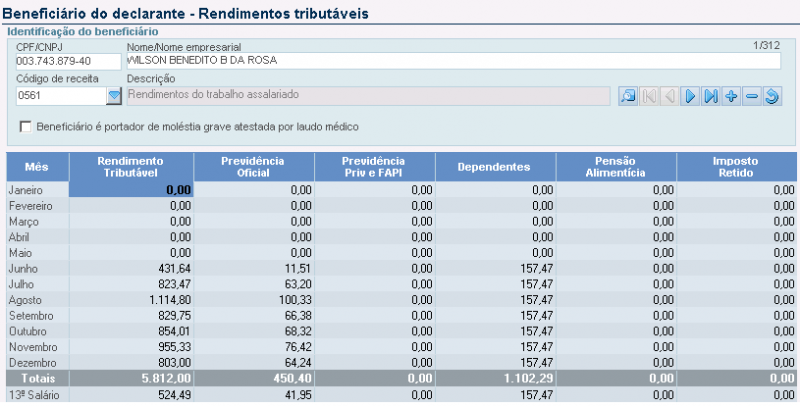Click the Pensão Alimentícia column header
The image size is (800, 406).
tap(616, 167)
